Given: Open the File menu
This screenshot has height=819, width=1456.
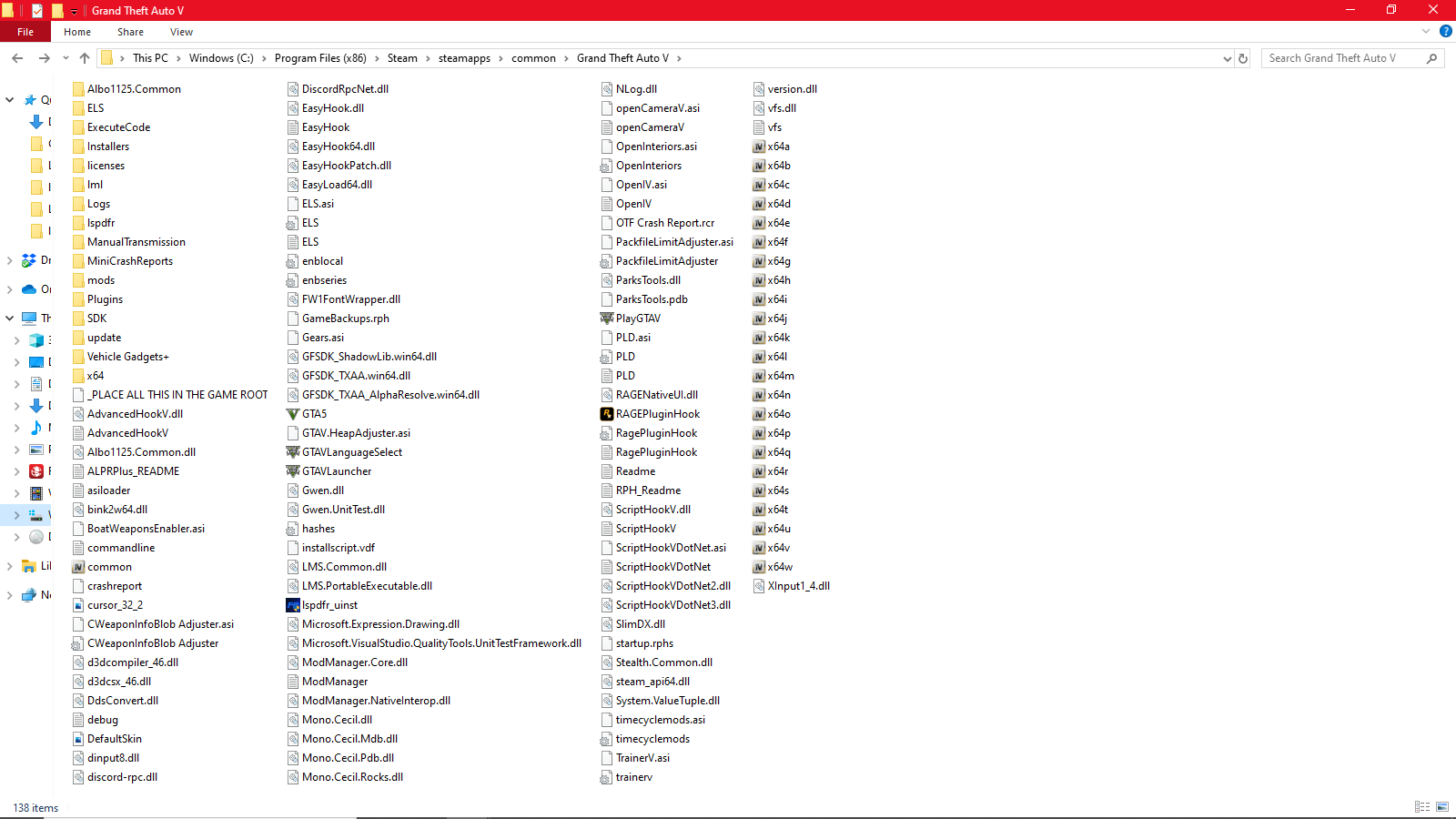Looking at the screenshot, I should (x=25, y=32).
